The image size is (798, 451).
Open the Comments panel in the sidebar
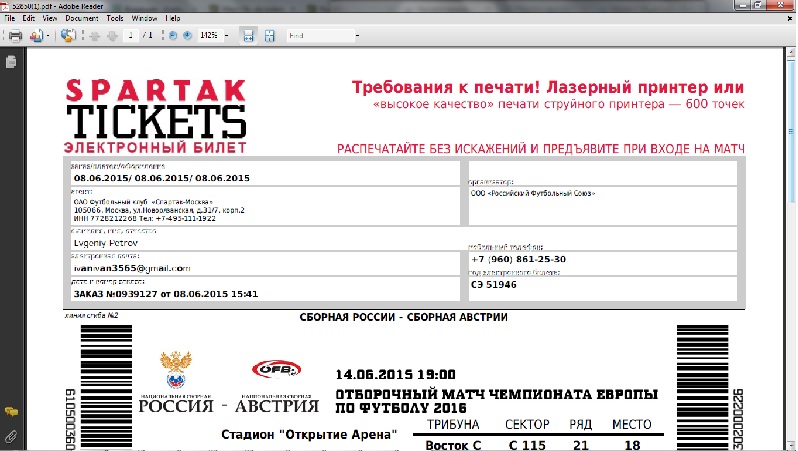pyautogui.click(x=11, y=412)
